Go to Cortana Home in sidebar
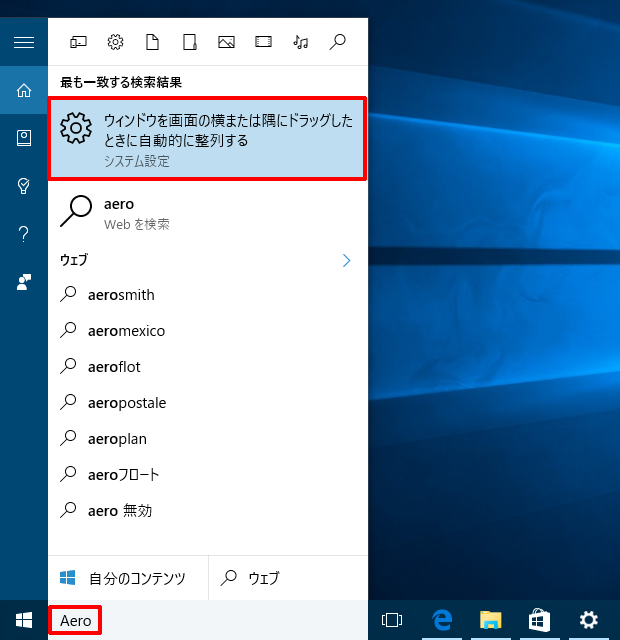The height and width of the screenshot is (640, 620). tap(24, 90)
